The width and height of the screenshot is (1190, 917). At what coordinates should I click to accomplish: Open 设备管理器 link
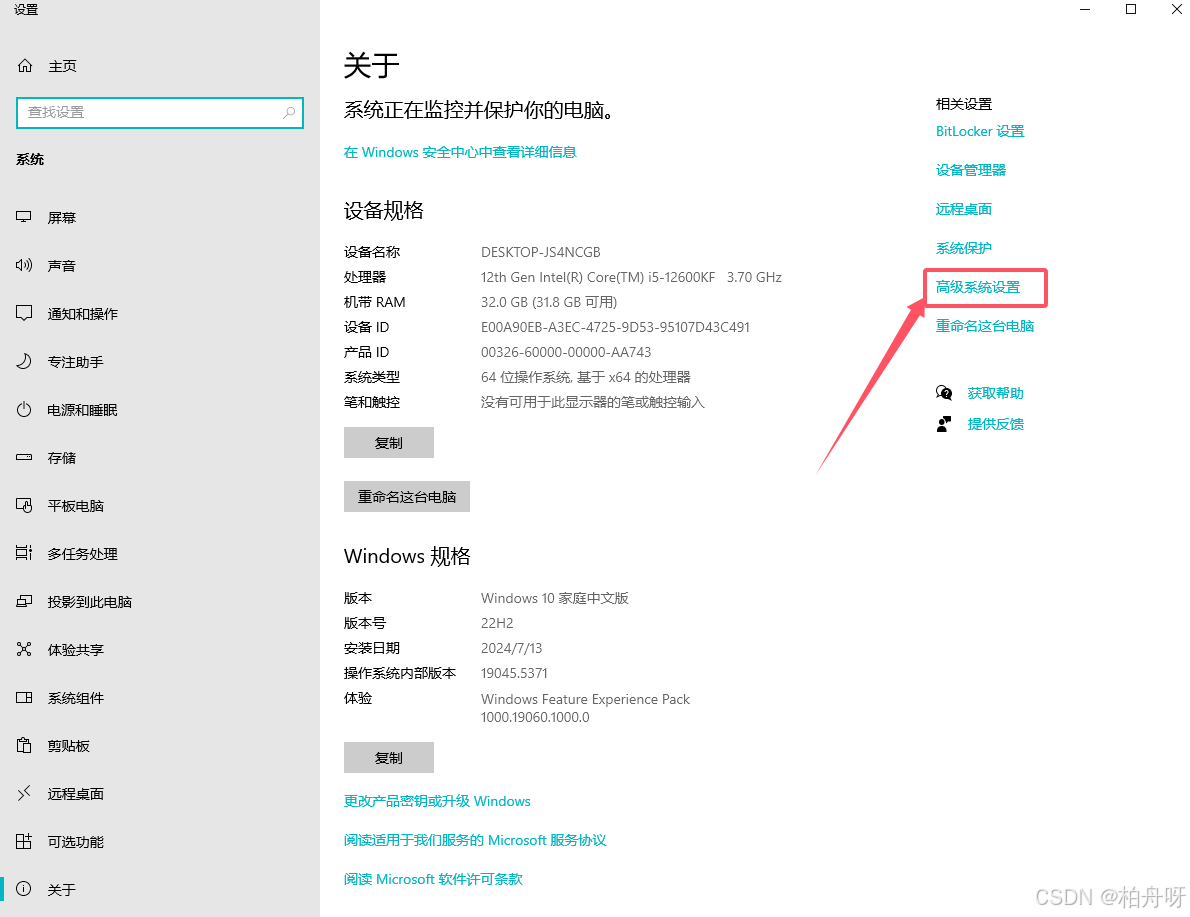click(971, 170)
